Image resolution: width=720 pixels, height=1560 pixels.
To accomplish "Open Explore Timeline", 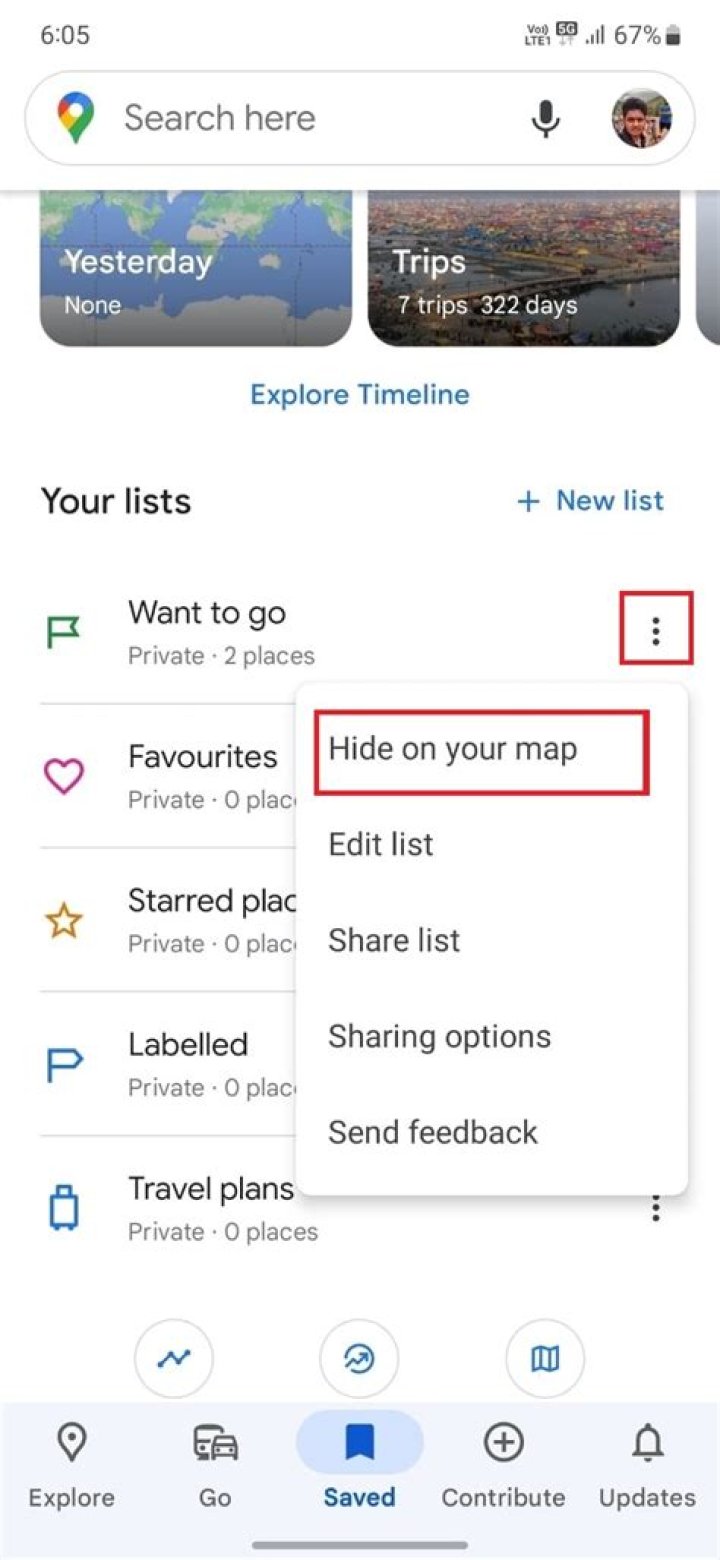I will point(359,394).
